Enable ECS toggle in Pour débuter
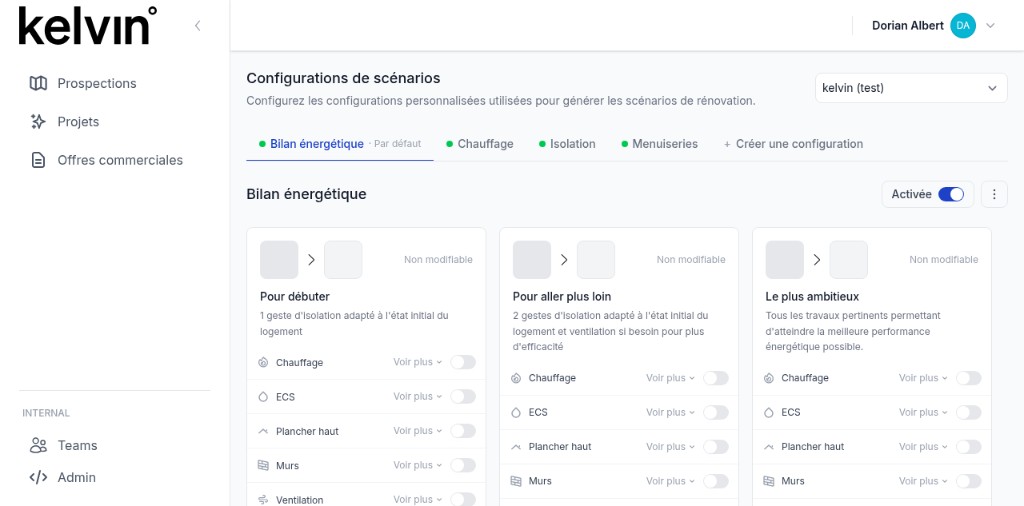The width and height of the screenshot is (1024, 506). tap(463, 397)
